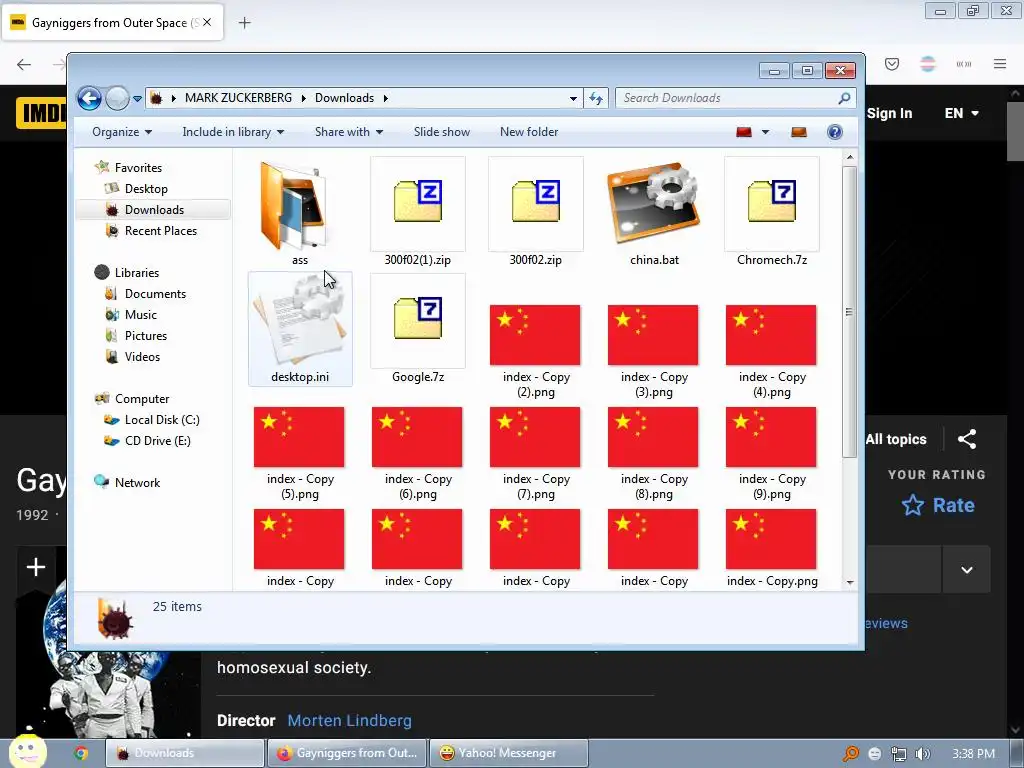1024x768 pixels.
Task: Select the Google.7z archive
Action: (x=418, y=320)
